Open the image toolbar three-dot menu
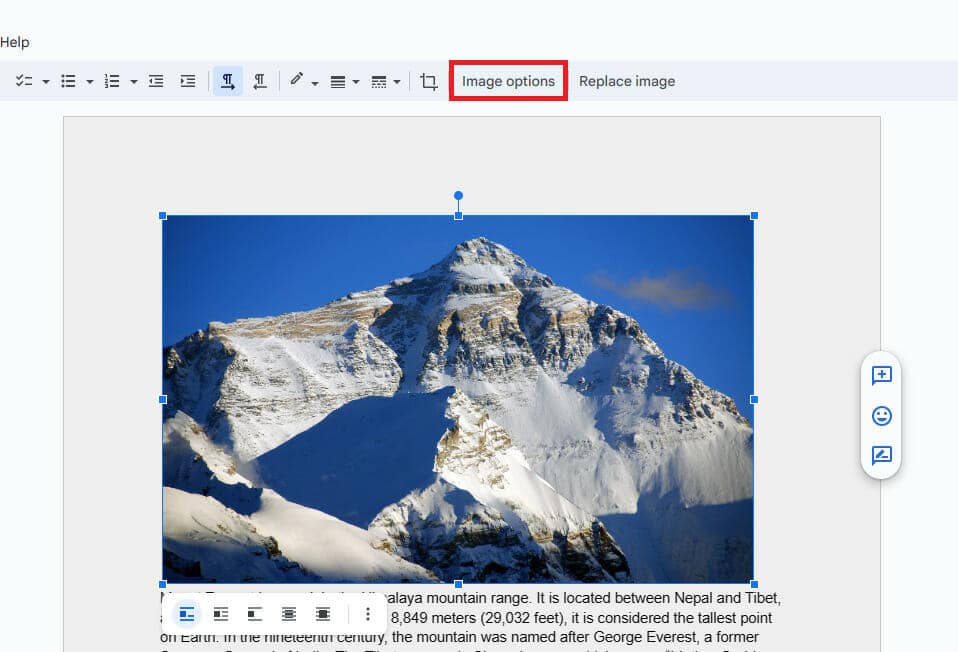 tap(368, 613)
